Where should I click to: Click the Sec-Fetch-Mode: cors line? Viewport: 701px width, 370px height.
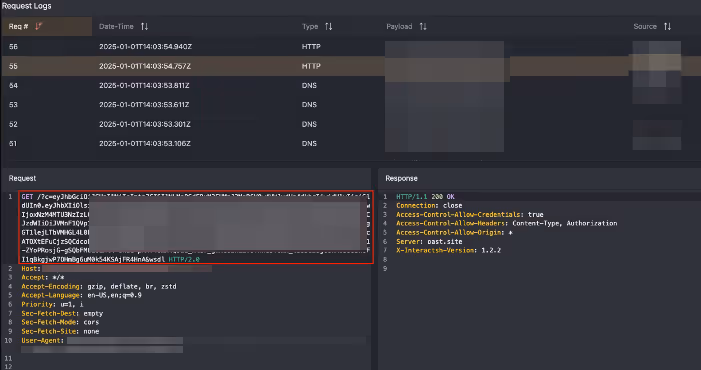(x=60, y=322)
